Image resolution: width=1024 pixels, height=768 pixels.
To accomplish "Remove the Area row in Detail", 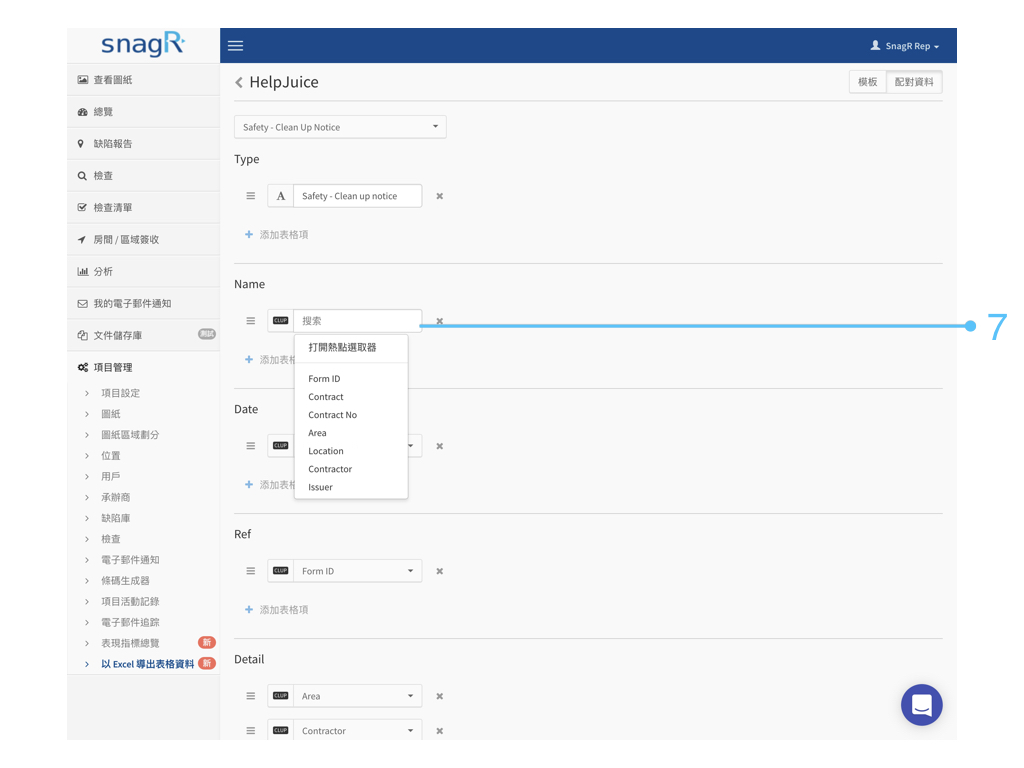I will point(440,696).
